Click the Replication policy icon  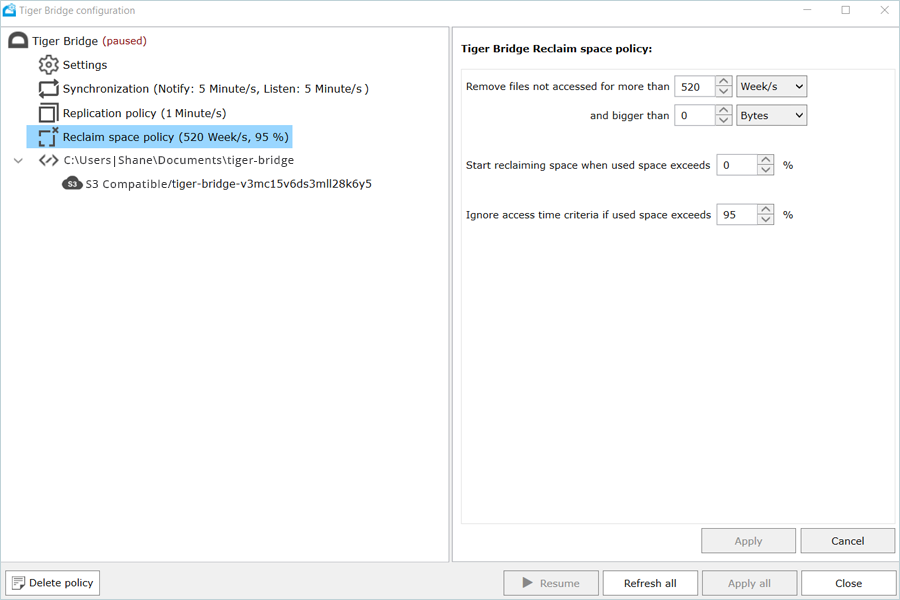tap(48, 113)
